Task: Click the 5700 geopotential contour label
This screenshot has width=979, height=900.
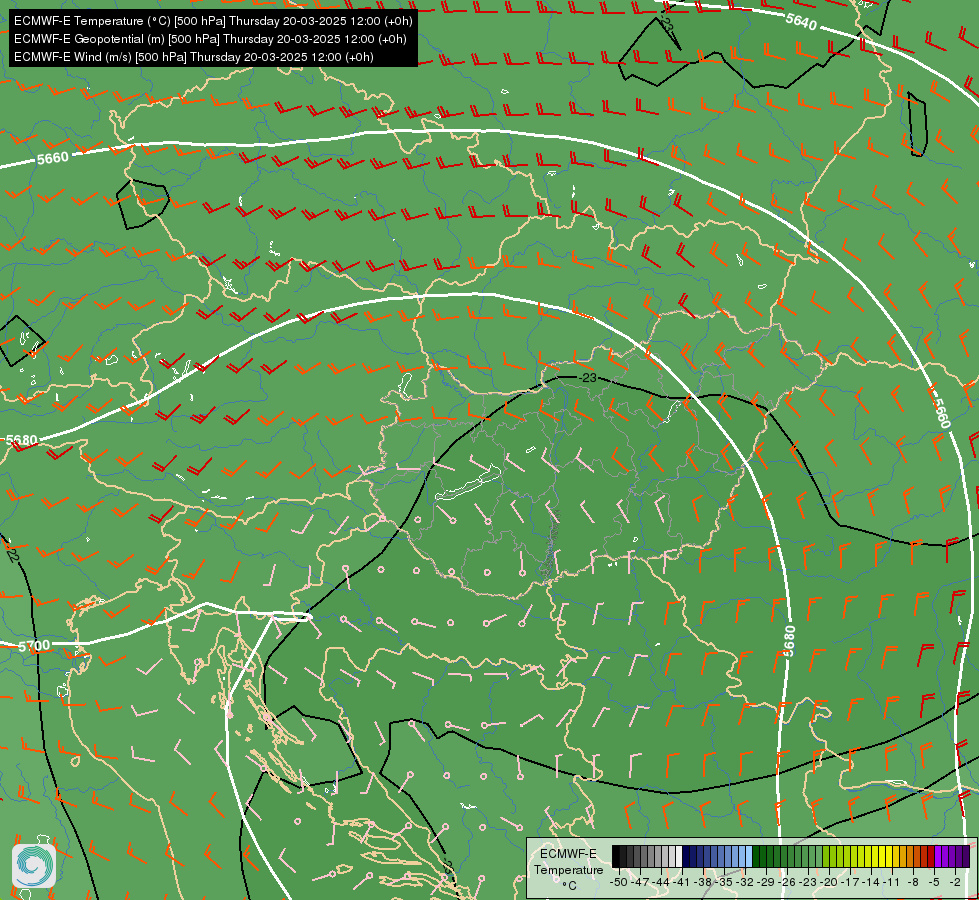Action: (x=34, y=646)
